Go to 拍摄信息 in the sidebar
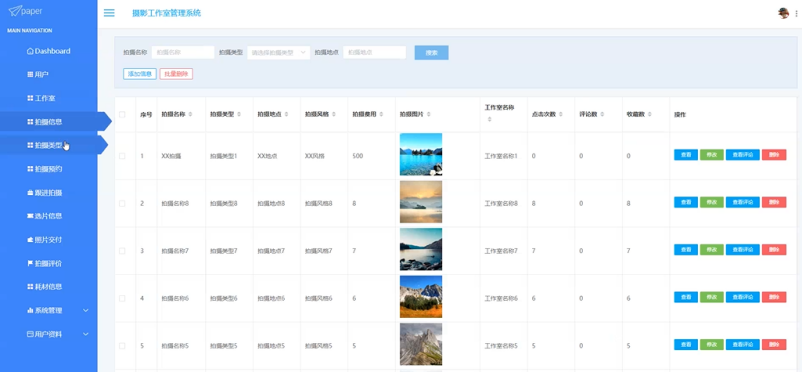 click(49, 121)
